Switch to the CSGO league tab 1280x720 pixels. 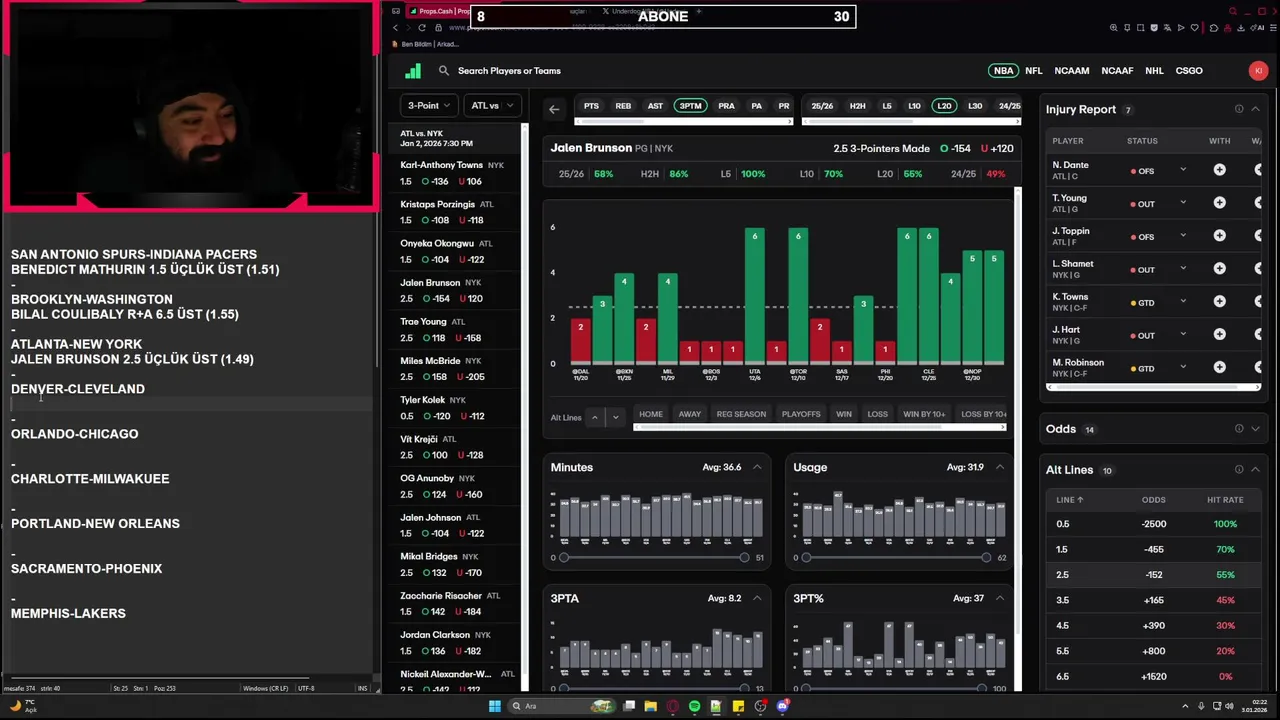tap(1189, 71)
